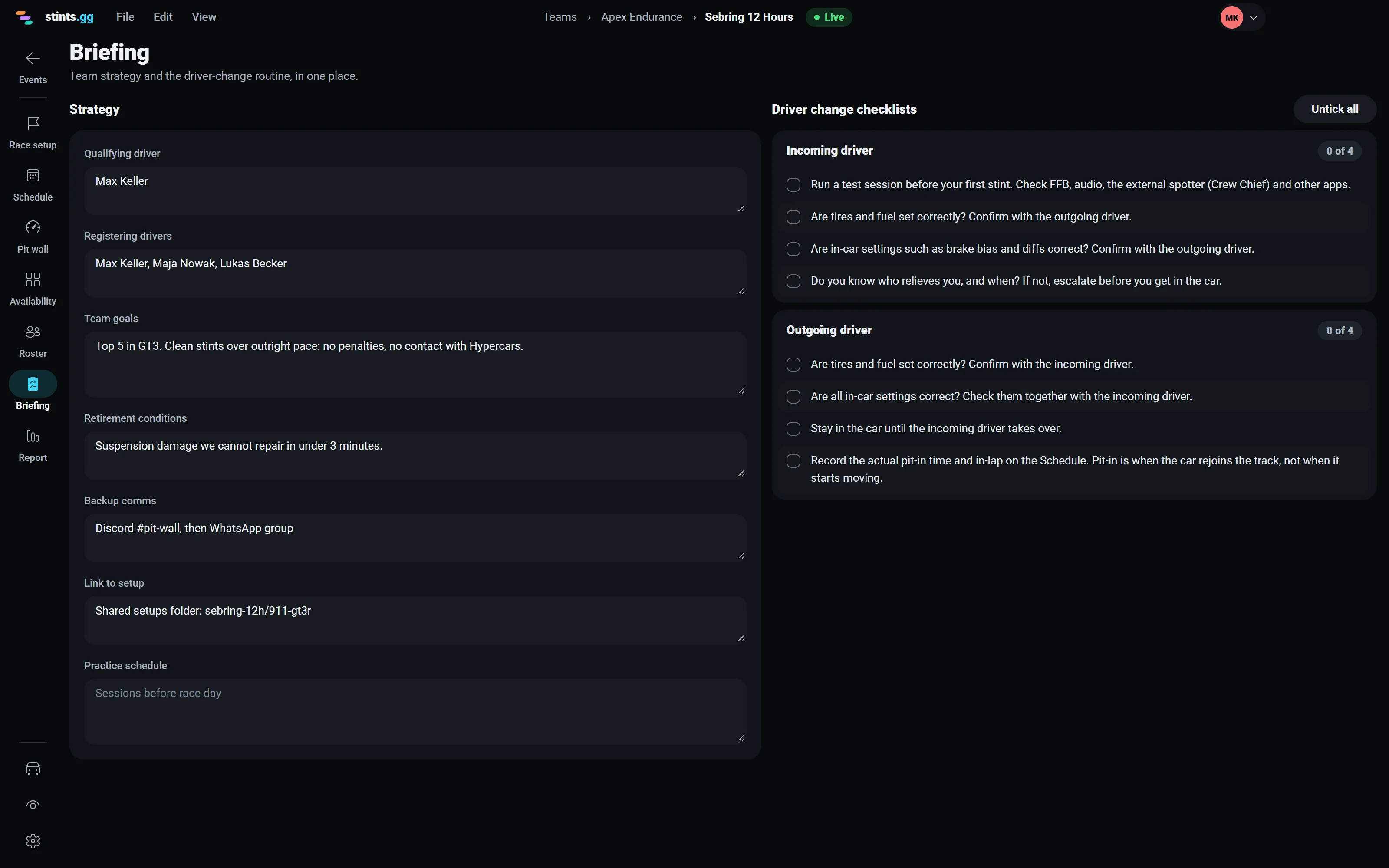Viewport: 1389px width, 868px height.
Task: Open the Pit wall gauge icon
Action: (x=33, y=227)
